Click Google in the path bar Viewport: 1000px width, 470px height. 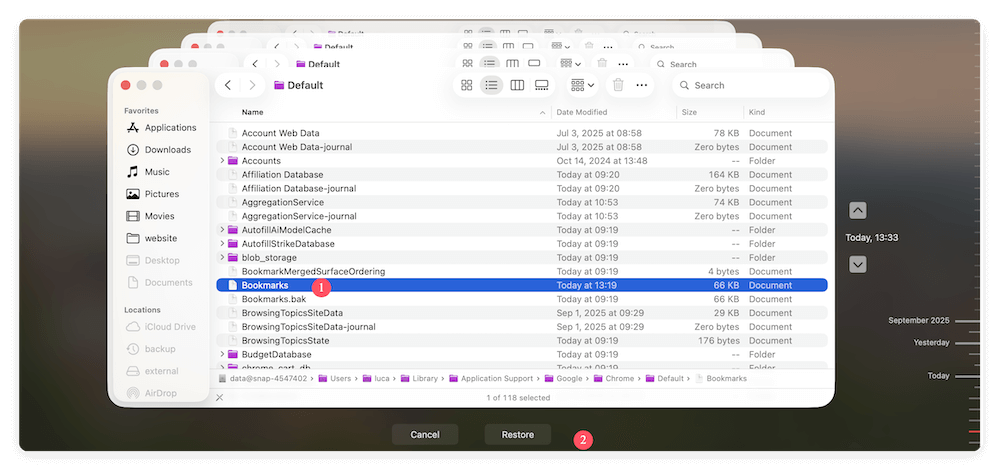click(563, 378)
